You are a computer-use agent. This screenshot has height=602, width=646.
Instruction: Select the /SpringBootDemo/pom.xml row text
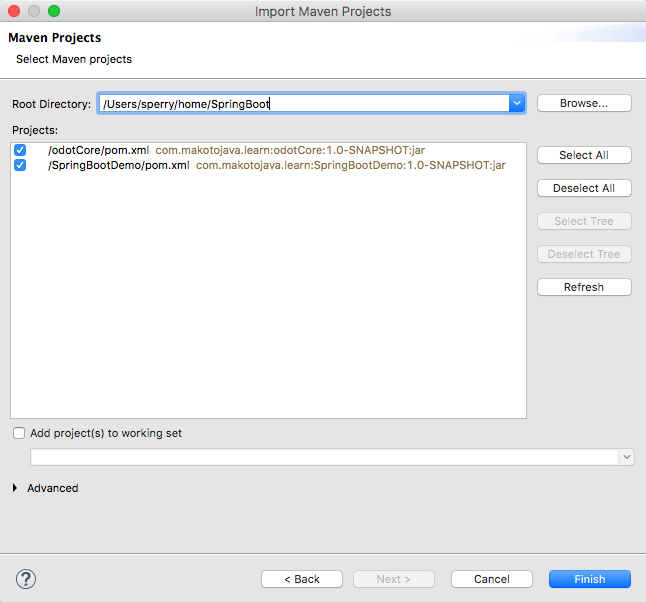point(119,165)
